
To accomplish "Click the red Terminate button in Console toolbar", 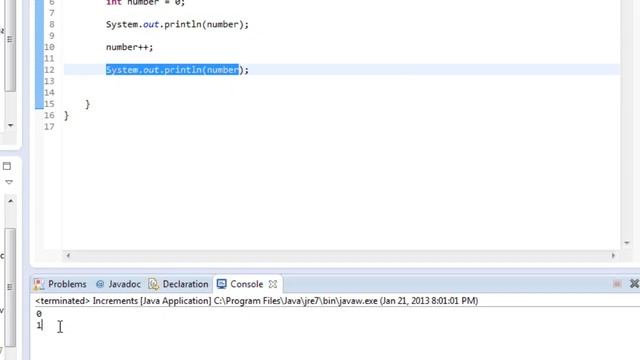I will (617, 284).
